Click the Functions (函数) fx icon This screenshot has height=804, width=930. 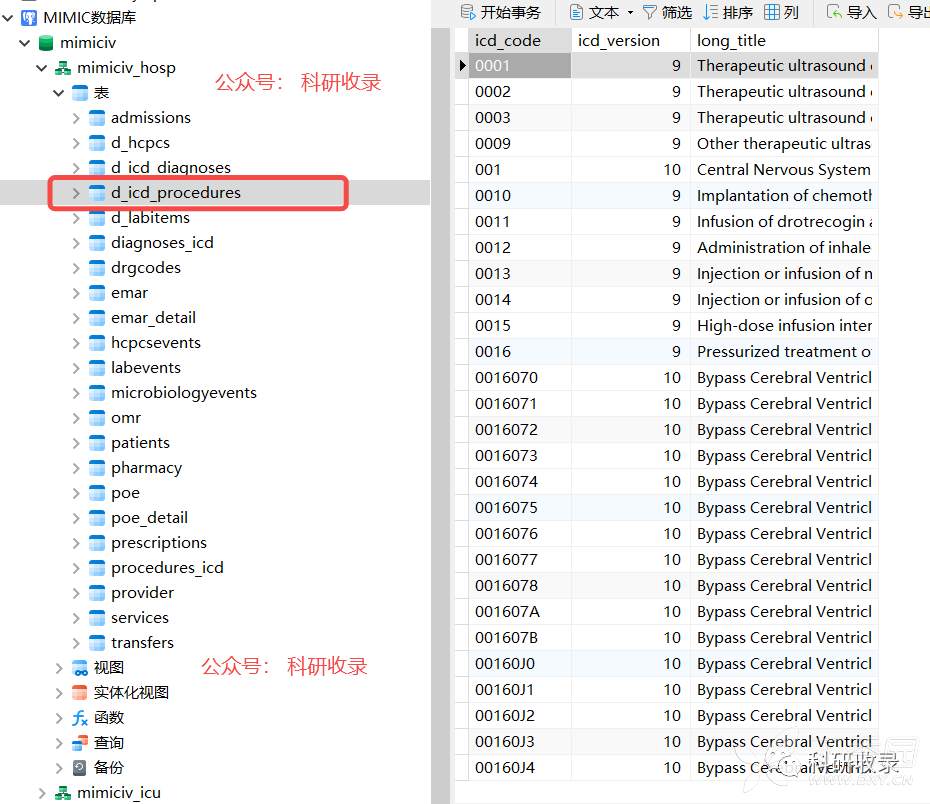[x=80, y=718]
